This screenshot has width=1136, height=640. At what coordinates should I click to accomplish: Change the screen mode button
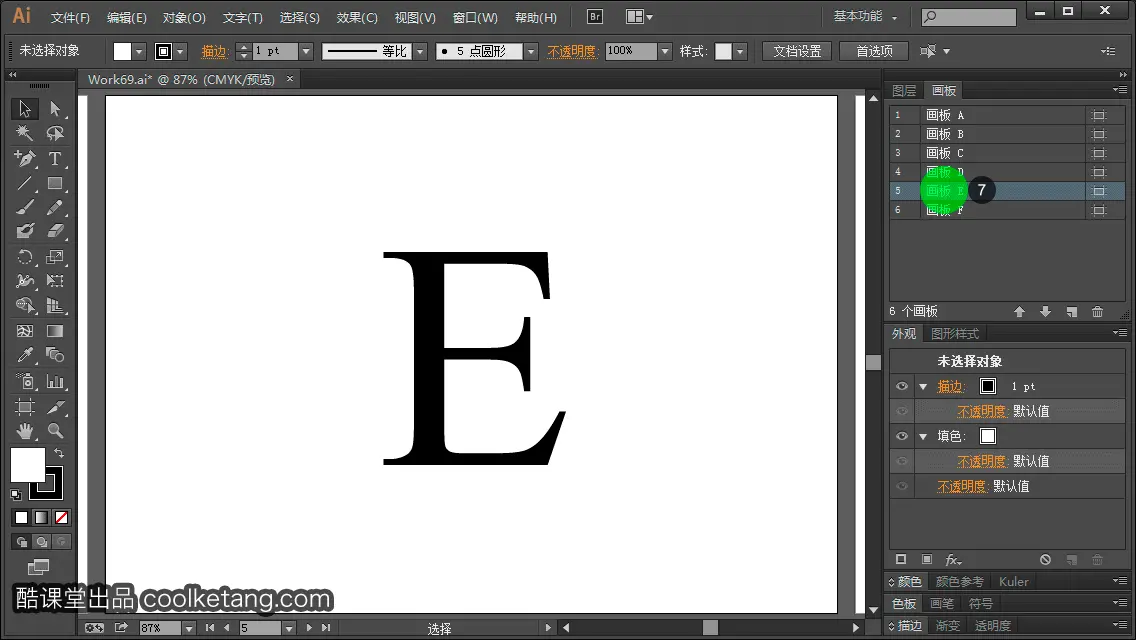(x=38, y=567)
